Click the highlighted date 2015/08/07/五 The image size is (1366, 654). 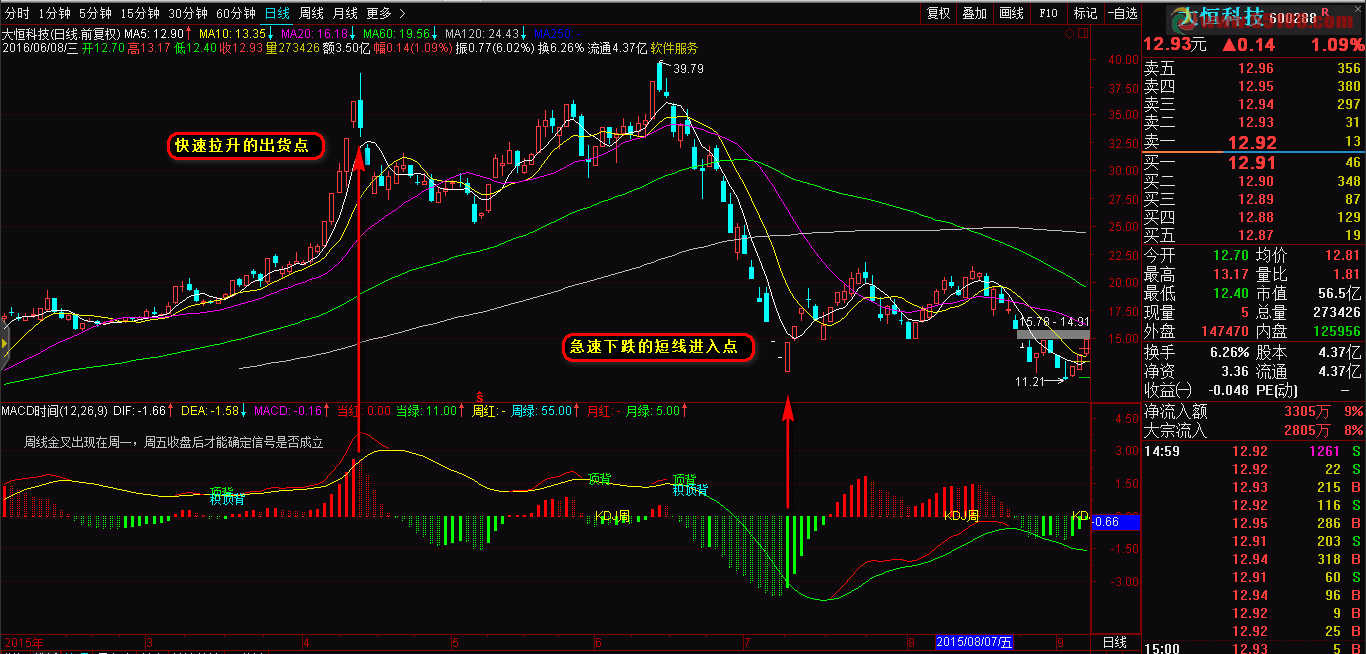tap(975, 641)
